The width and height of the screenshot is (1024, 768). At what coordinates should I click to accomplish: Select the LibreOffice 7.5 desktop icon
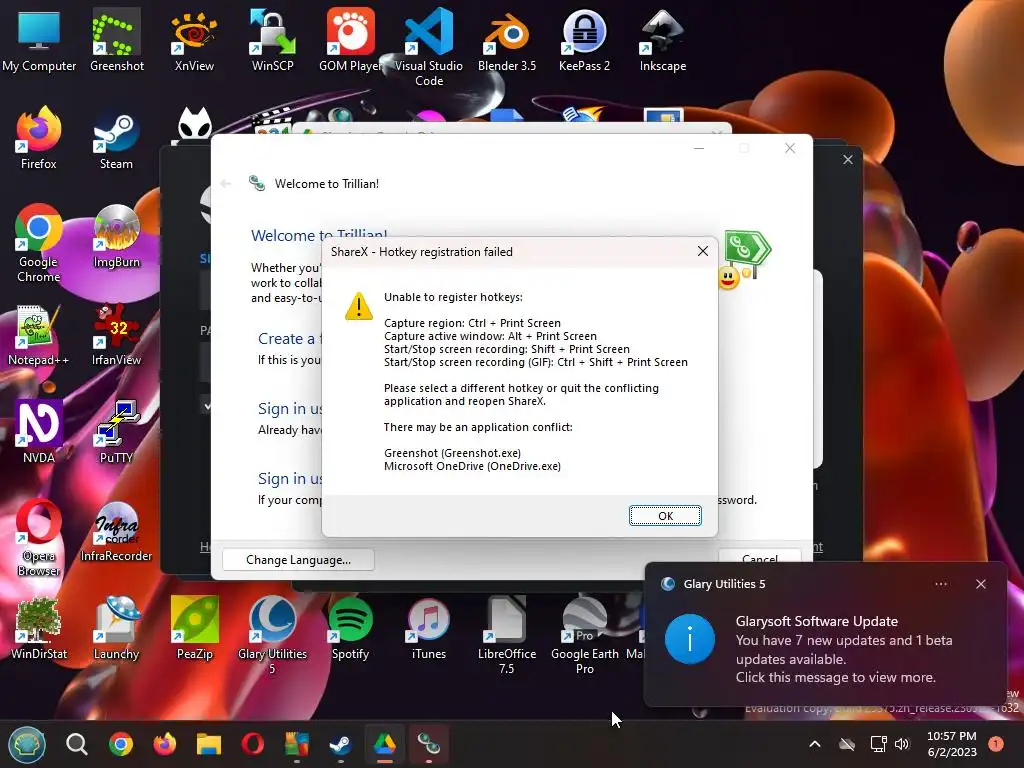pos(507,635)
